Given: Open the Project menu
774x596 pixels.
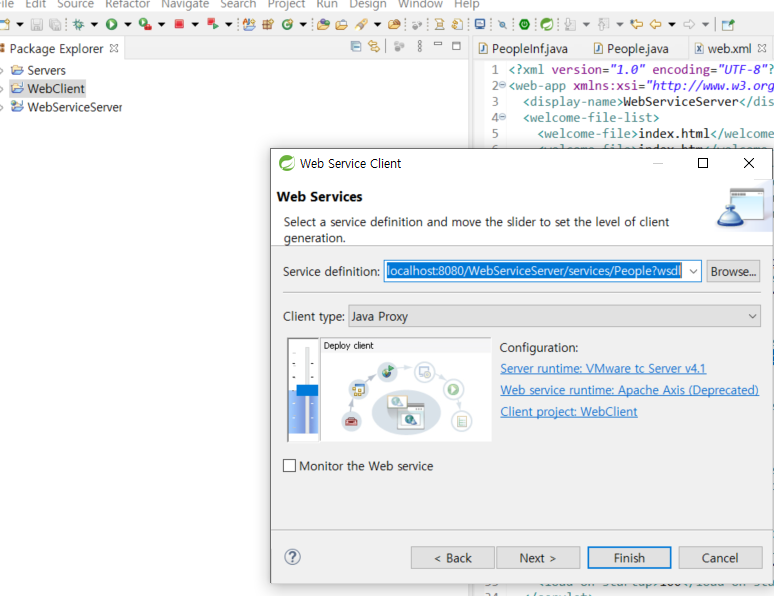Looking at the screenshot, I should [x=286, y=4].
